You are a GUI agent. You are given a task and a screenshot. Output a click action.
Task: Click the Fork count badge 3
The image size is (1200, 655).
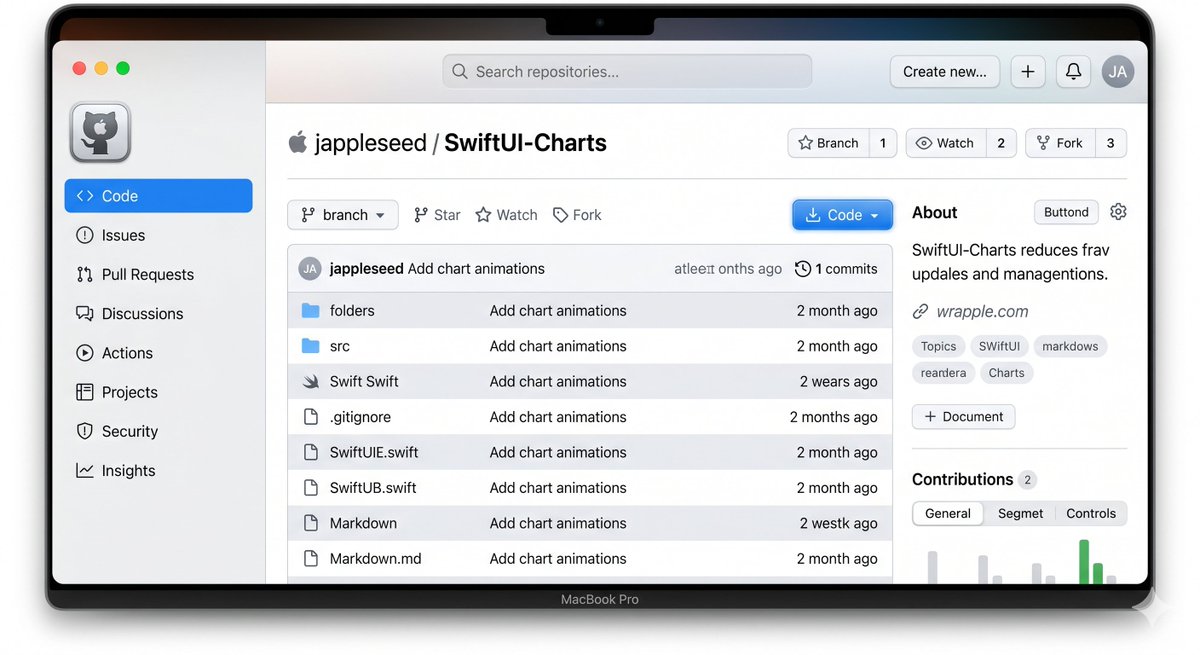(x=1111, y=143)
